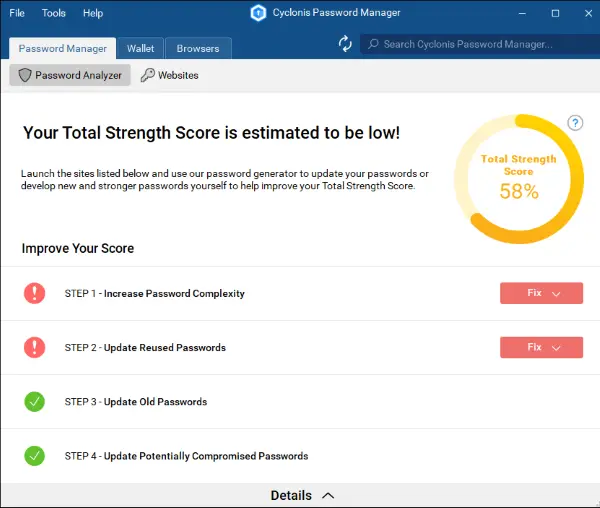Viewport: 600px width, 508px height.
Task: Switch to the Password Manager tab
Action: [63, 49]
